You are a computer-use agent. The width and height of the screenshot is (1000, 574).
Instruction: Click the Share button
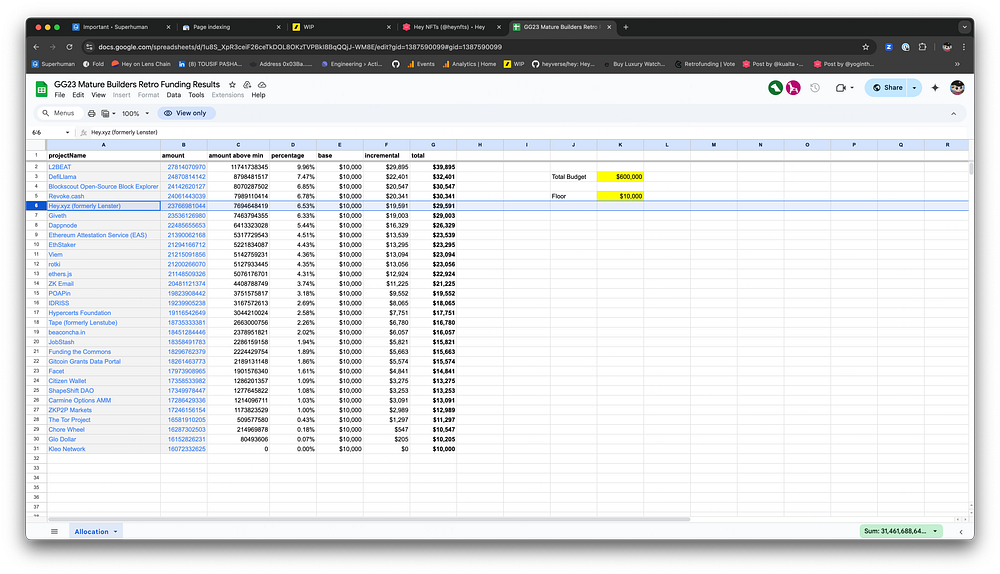(x=888, y=88)
